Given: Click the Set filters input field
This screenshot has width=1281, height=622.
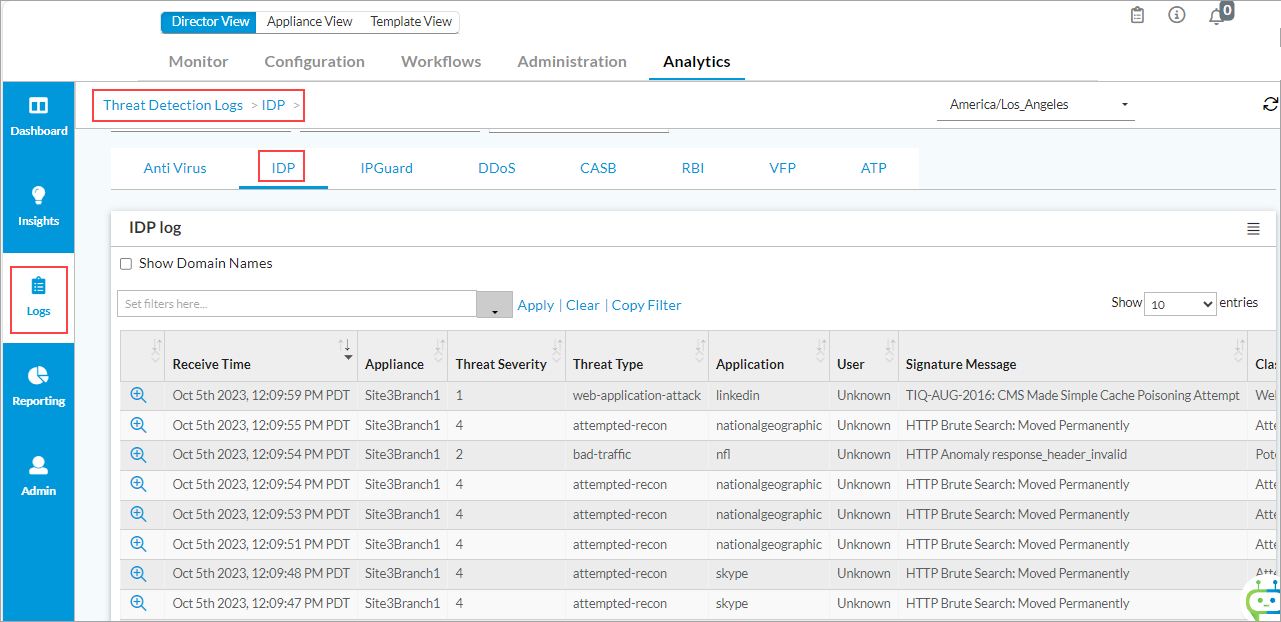Looking at the screenshot, I should pyautogui.click(x=297, y=304).
